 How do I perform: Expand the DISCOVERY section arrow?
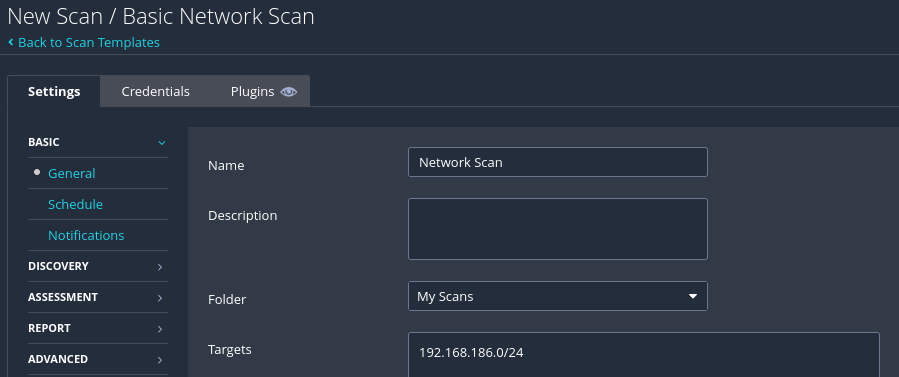[x=160, y=267]
